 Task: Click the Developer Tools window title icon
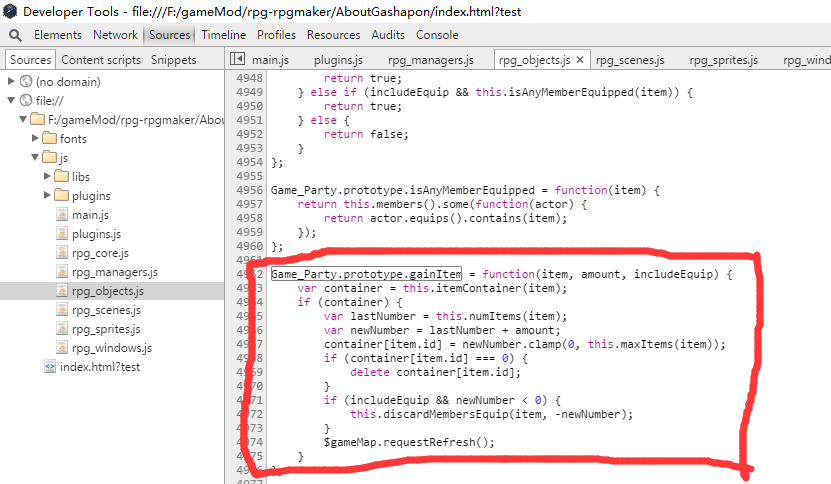tap(10, 11)
